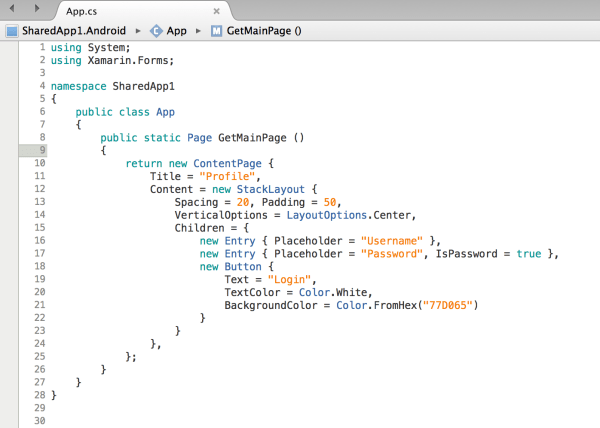Click the "Password" placeholder string
This screenshot has width=600, height=428.
click(392, 254)
